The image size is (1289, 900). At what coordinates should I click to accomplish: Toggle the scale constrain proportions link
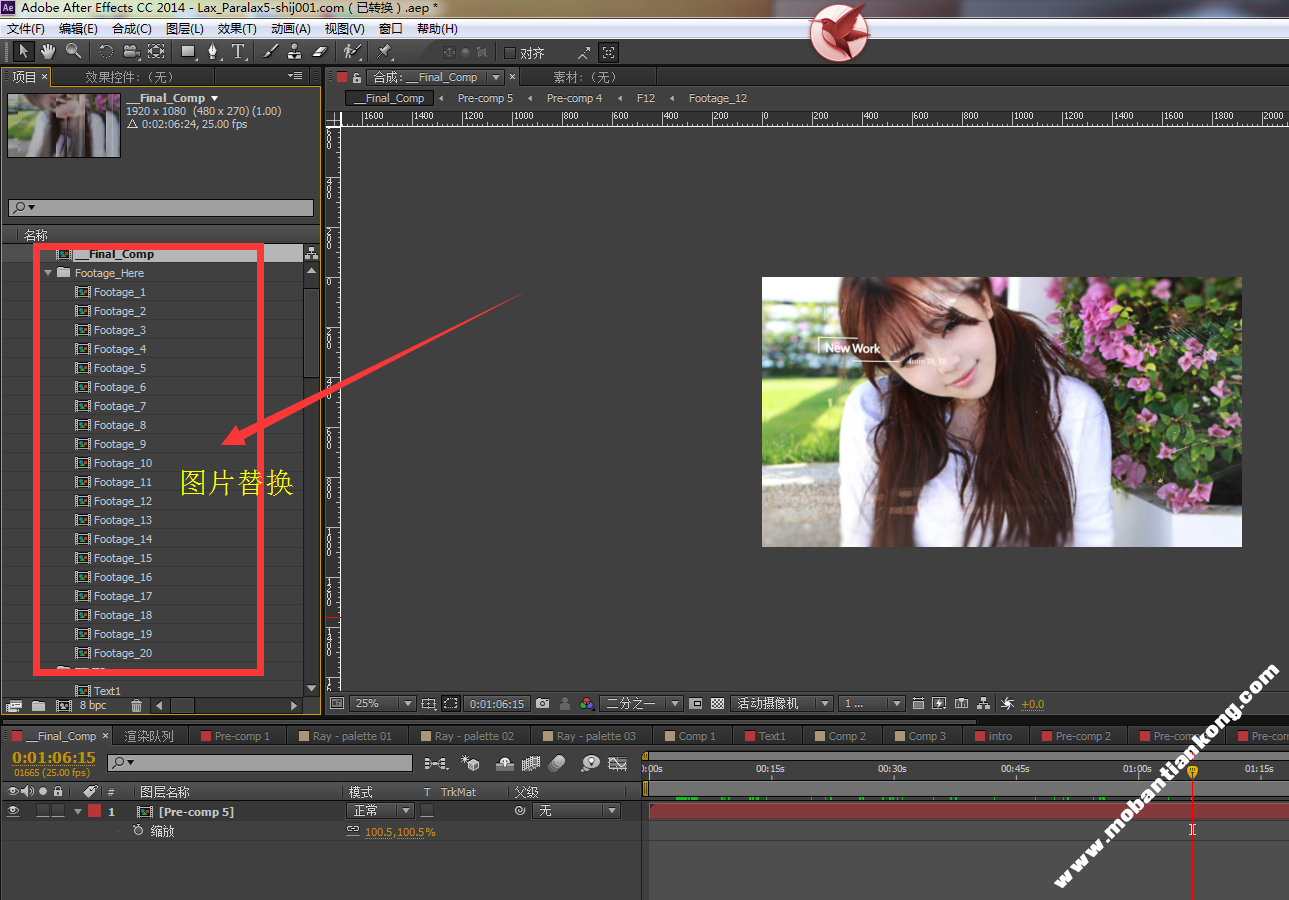(353, 831)
